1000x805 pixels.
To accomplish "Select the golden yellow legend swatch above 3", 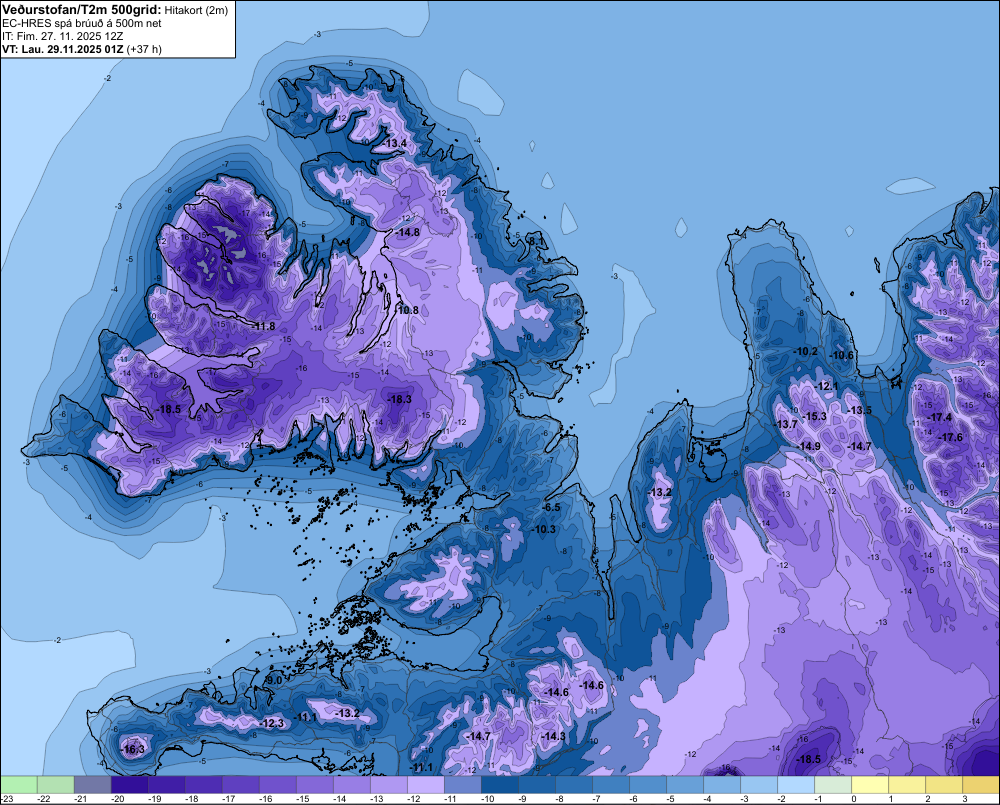I will coord(980,784).
